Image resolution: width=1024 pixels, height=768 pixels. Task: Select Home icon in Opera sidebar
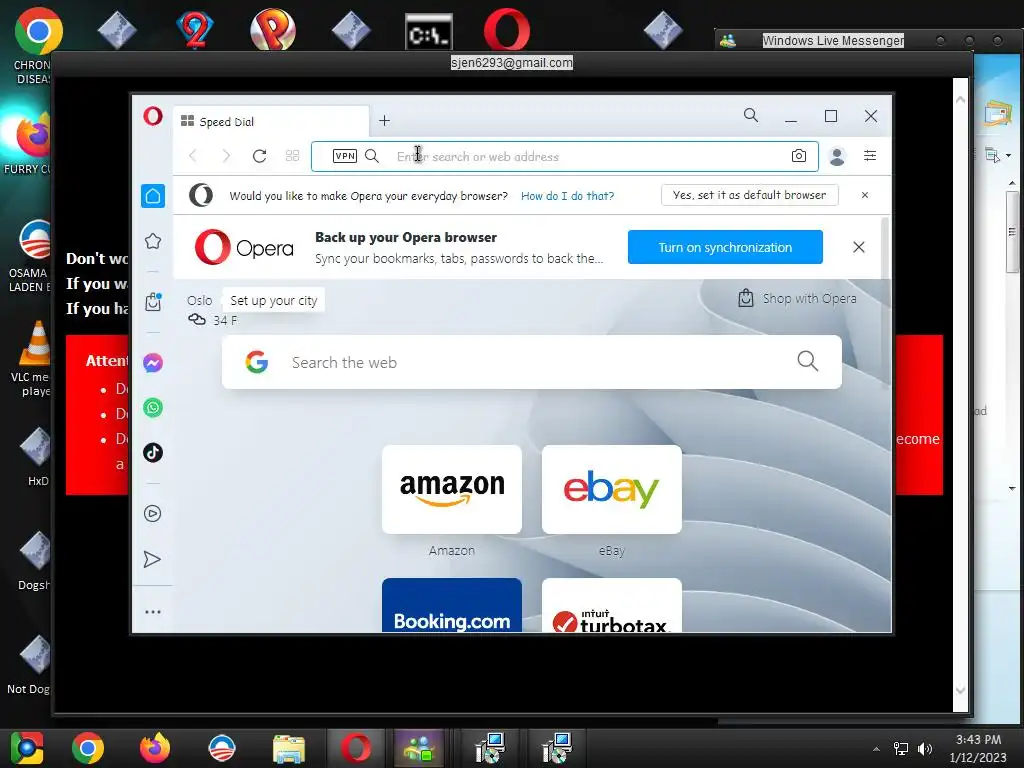[x=153, y=196]
